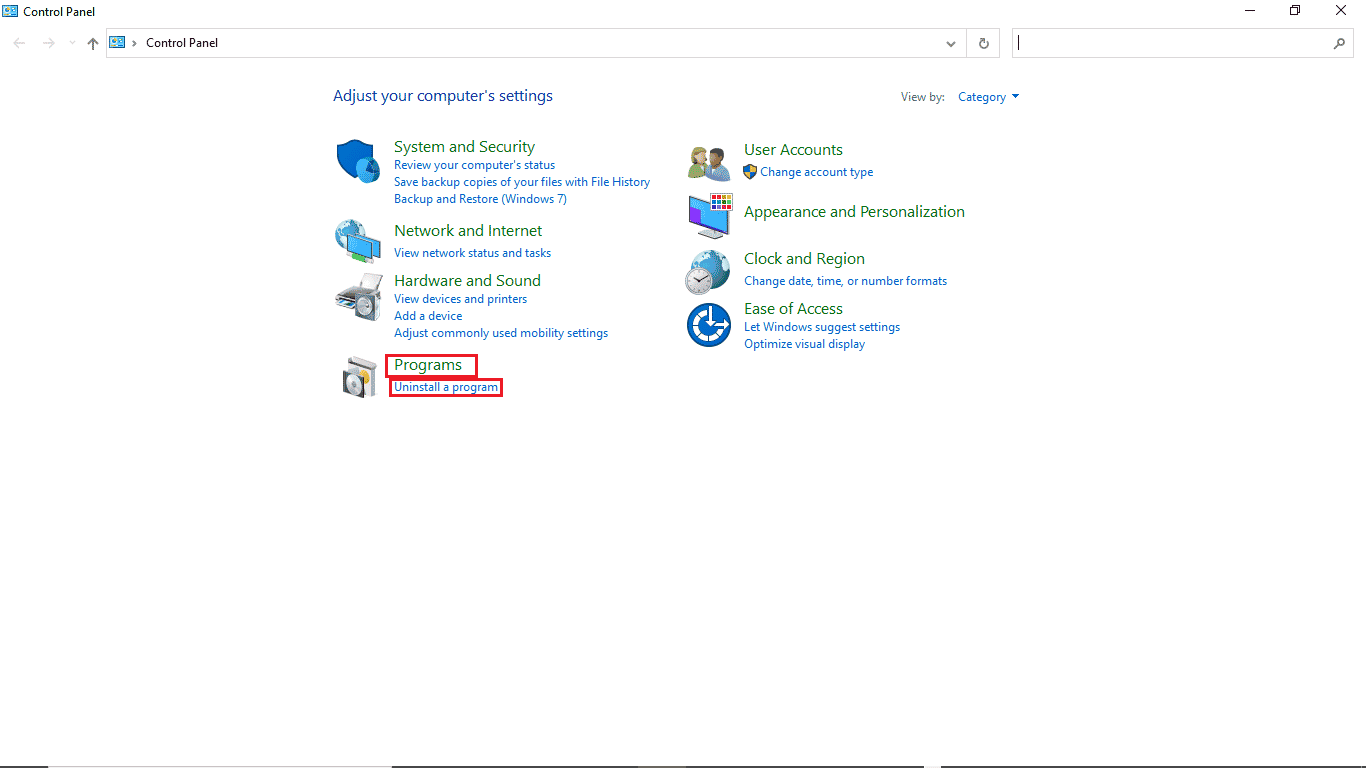
Task: Select Add a device
Action: click(x=428, y=316)
